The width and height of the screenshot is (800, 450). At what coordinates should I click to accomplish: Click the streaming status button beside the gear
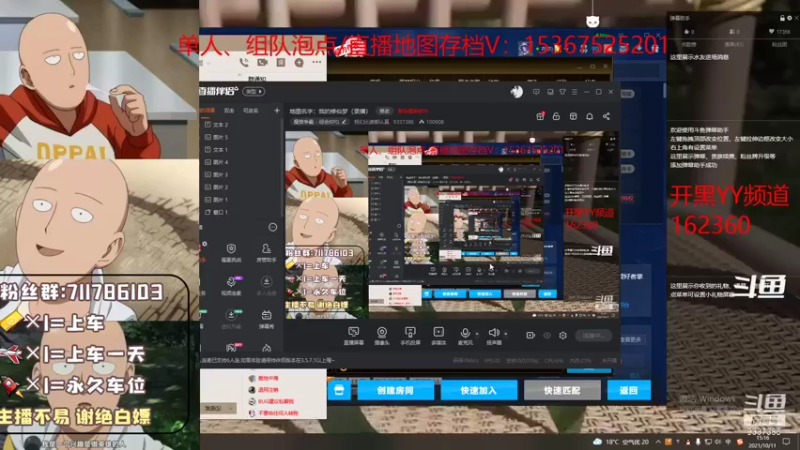(x=593, y=335)
